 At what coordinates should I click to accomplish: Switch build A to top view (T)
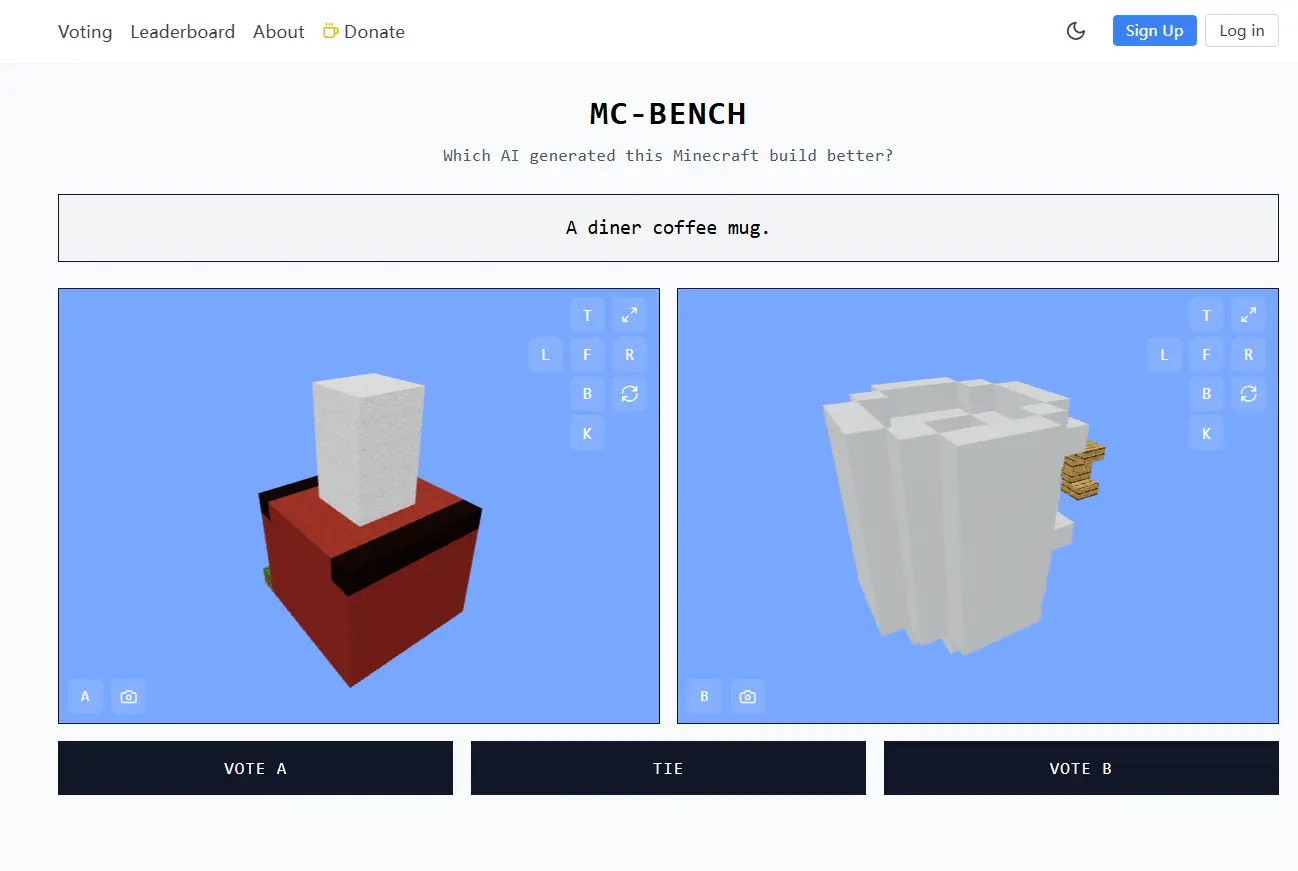(x=587, y=315)
